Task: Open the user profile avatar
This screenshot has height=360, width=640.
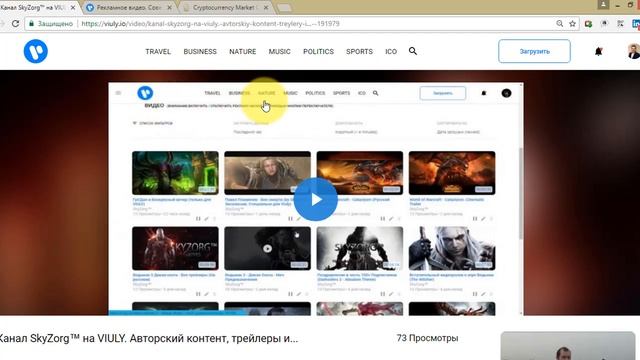Action: [x=633, y=51]
